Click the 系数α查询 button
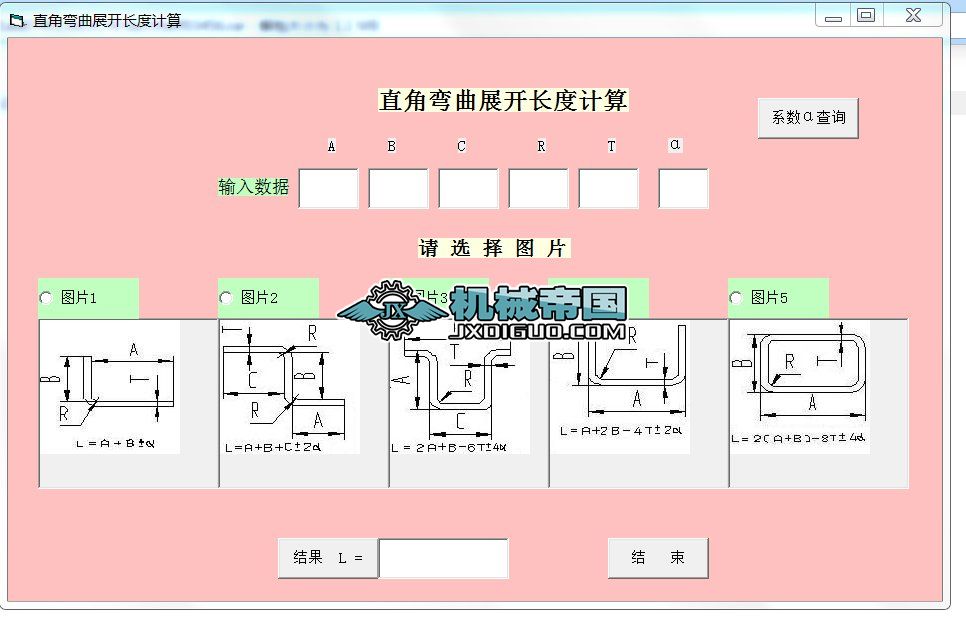The height and width of the screenshot is (624, 966). click(x=808, y=118)
